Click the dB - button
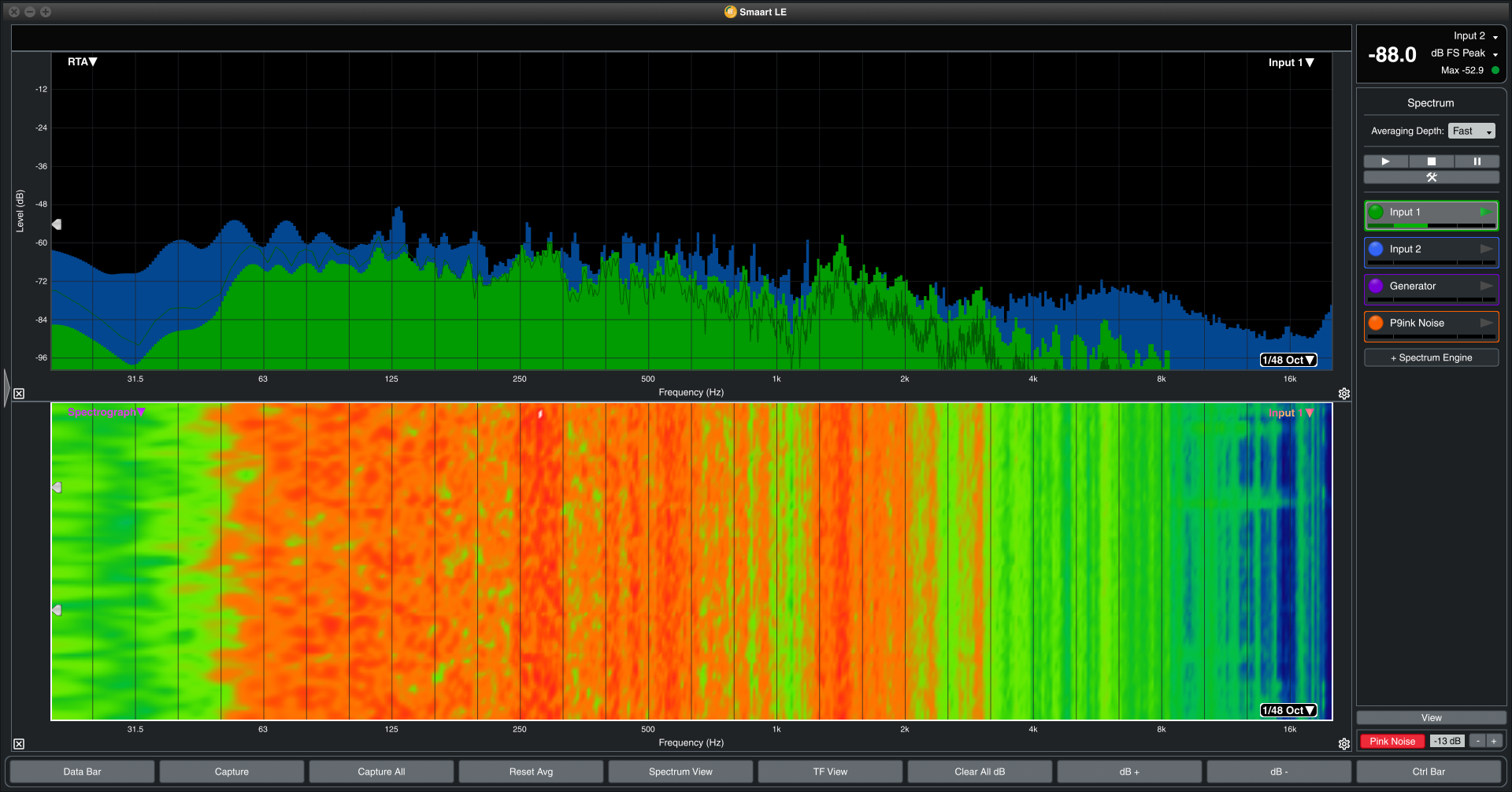 1279,772
